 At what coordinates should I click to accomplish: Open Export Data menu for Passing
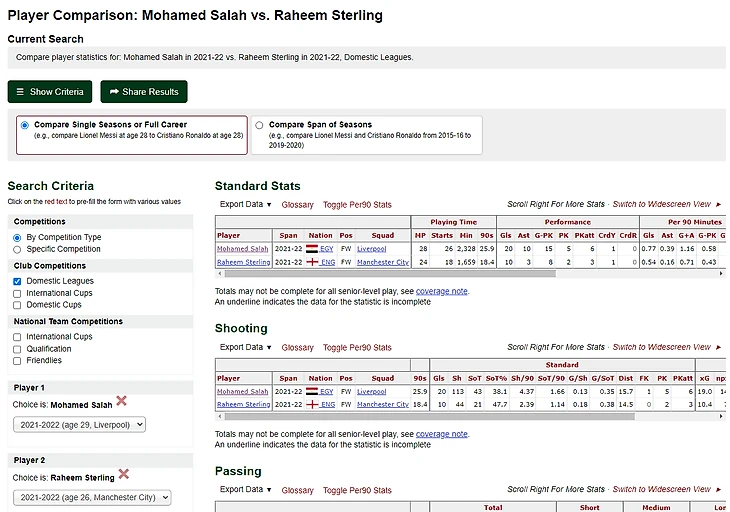click(245, 490)
